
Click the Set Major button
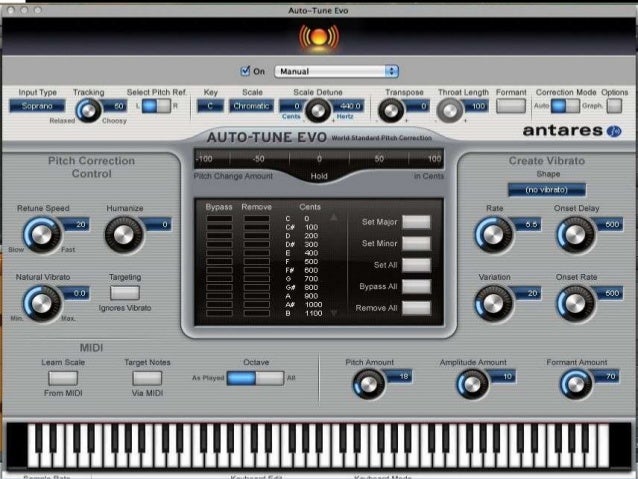(416, 222)
